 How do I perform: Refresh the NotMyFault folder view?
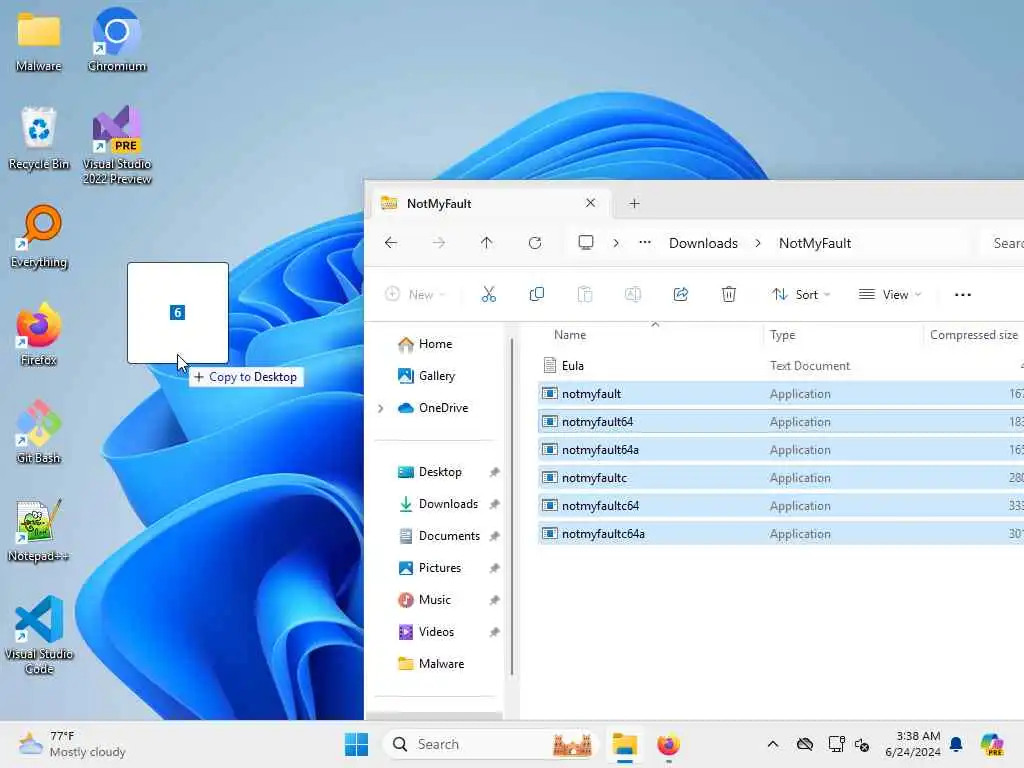tap(535, 243)
